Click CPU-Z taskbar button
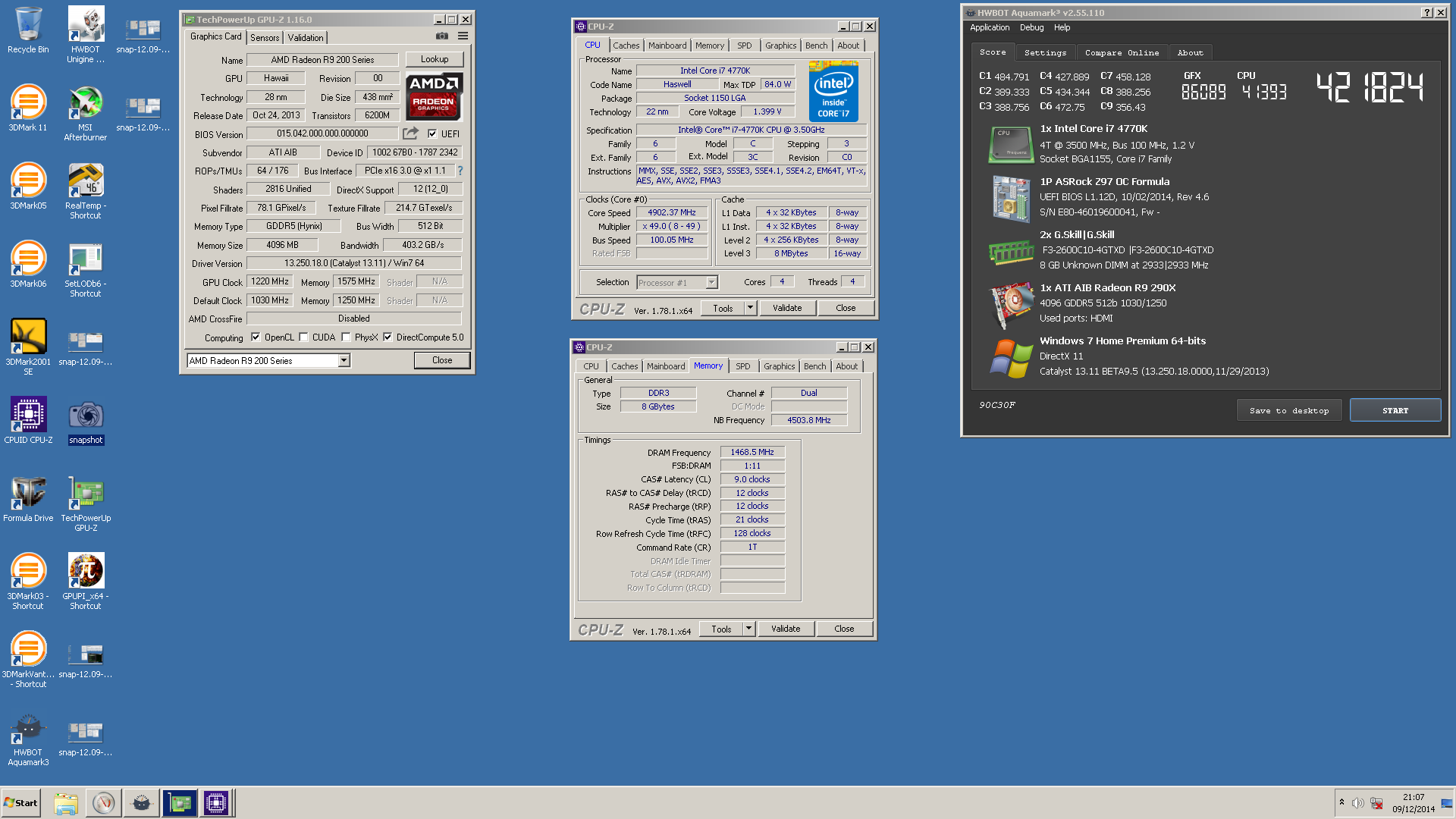 point(216,803)
